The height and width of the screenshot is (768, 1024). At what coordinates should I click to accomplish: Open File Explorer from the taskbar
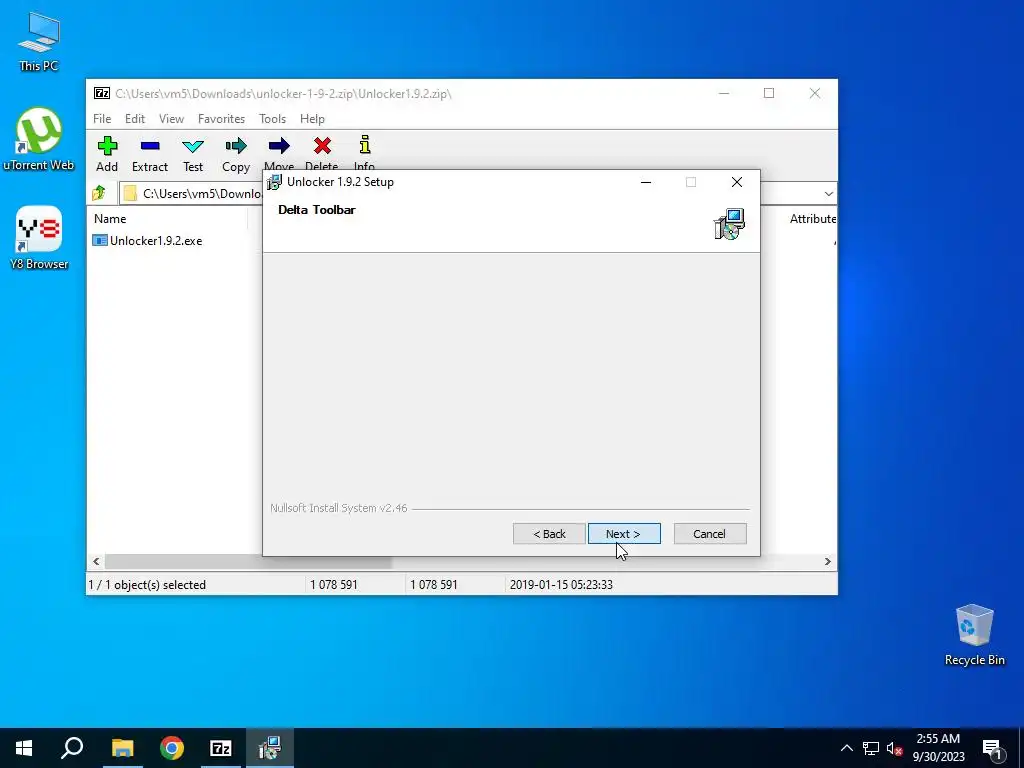pyautogui.click(x=122, y=748)
